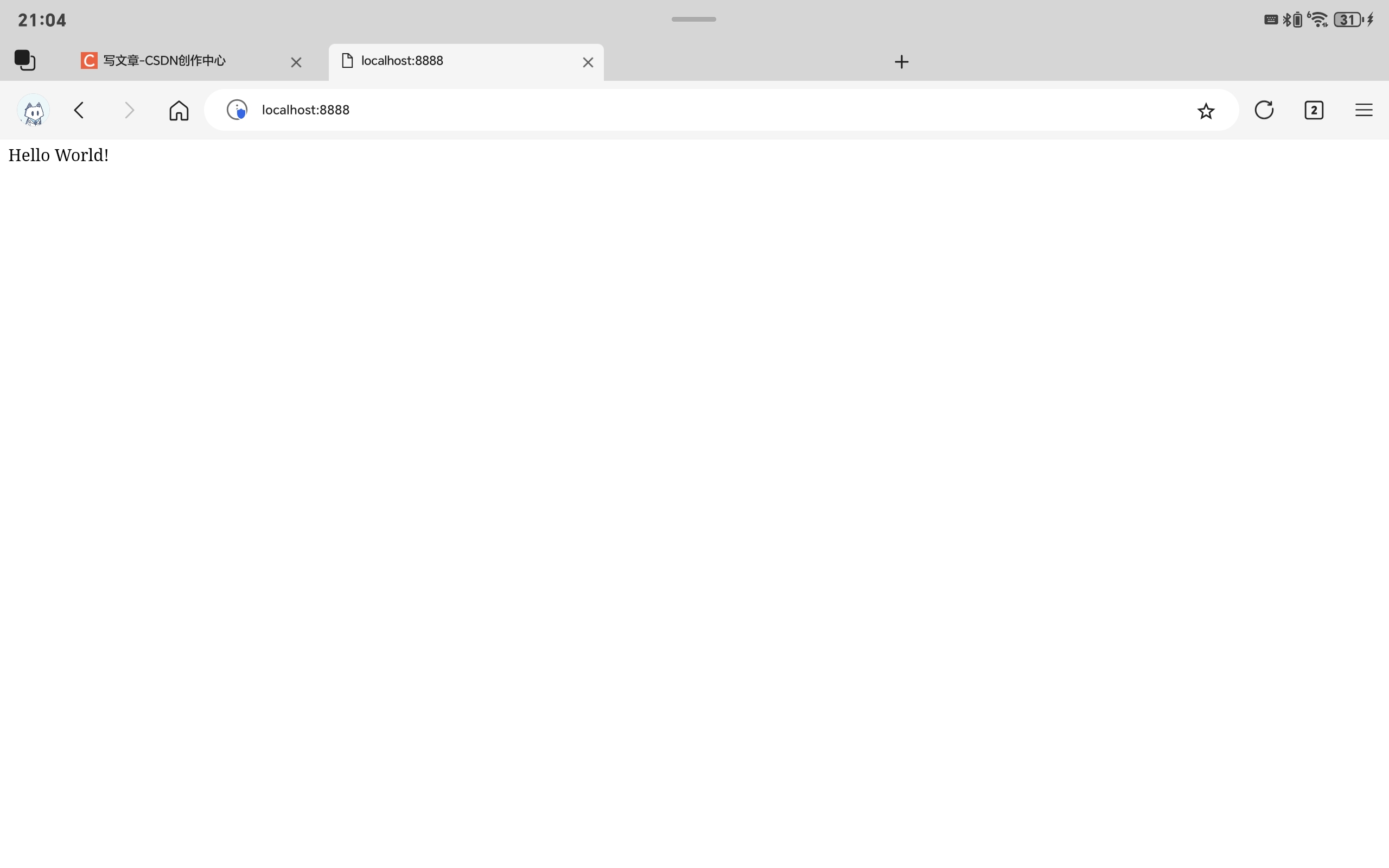Close the localhost:8888 tab
The height and width of the screenshot is (868, 1389).
pyautogui.click(x=588, y=62)
